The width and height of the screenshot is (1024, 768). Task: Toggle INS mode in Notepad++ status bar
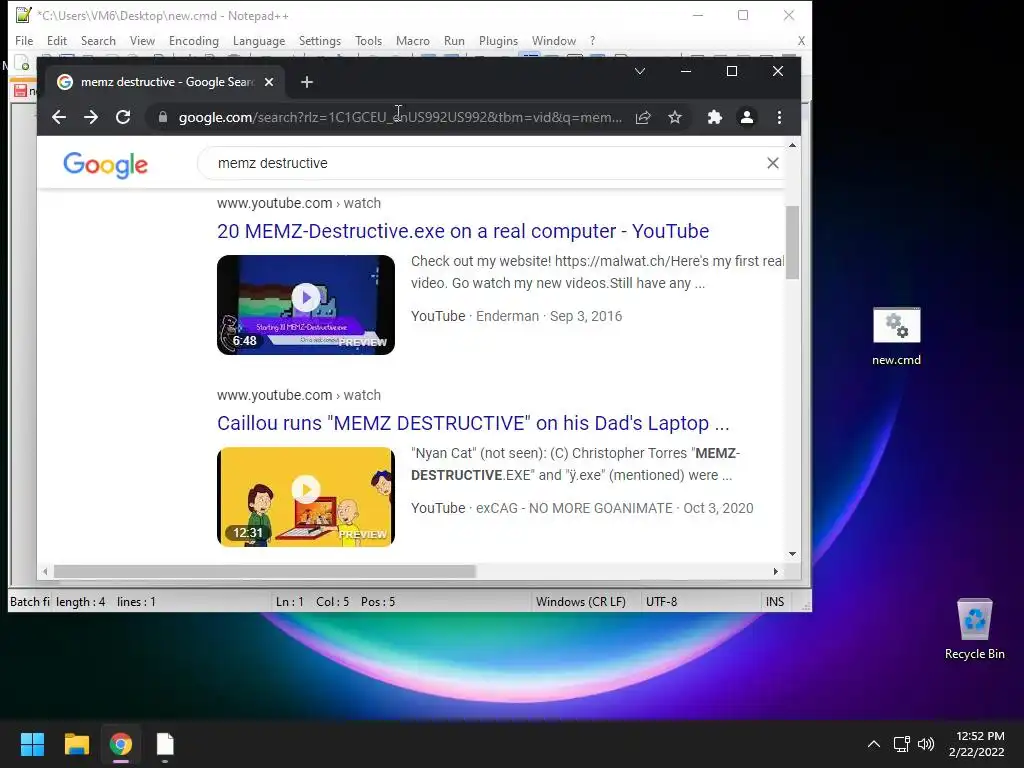click(x=775, y=601)
